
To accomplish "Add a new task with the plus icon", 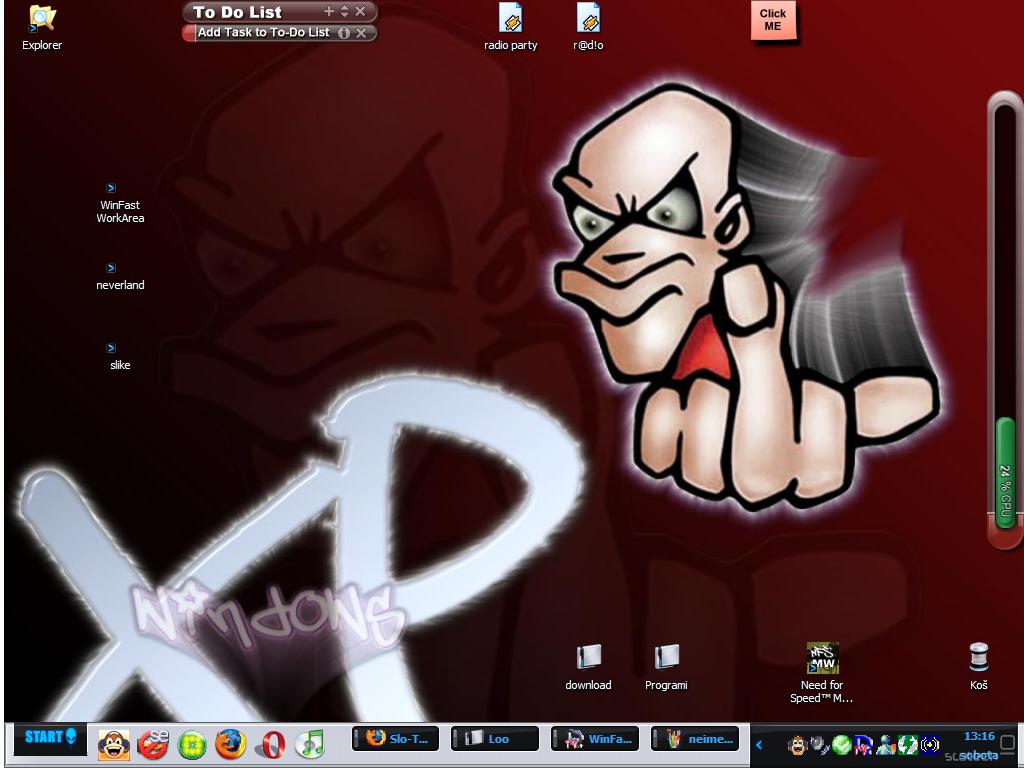I will [x=328, y=11].
